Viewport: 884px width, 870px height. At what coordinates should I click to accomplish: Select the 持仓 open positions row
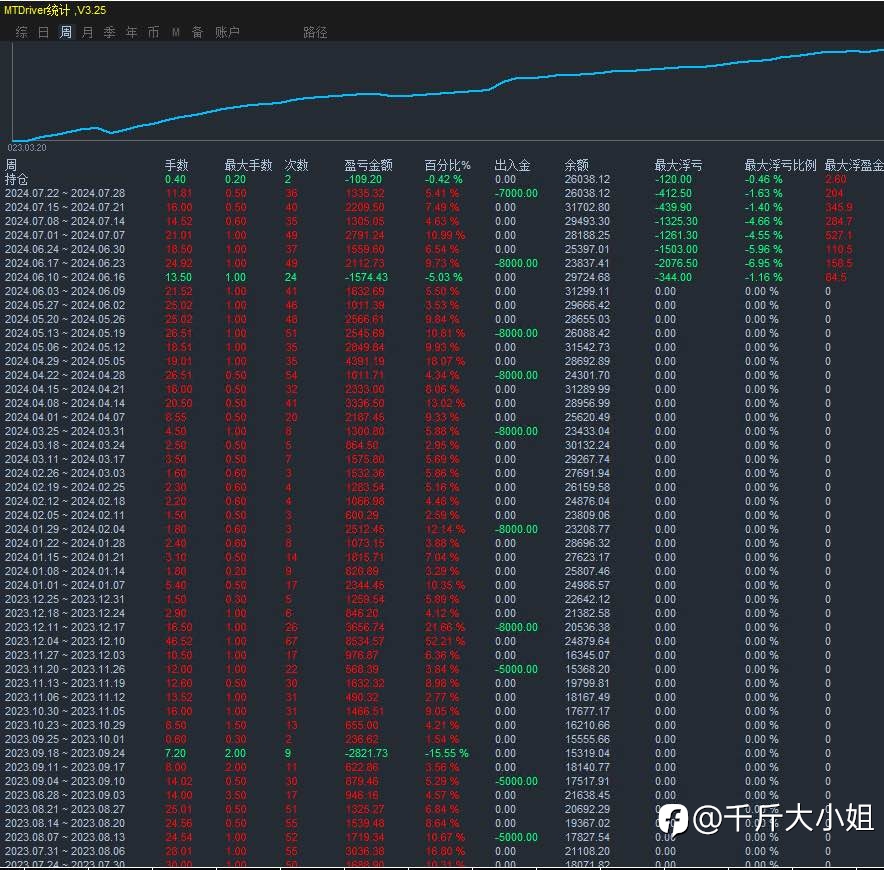tap(442, 179)
